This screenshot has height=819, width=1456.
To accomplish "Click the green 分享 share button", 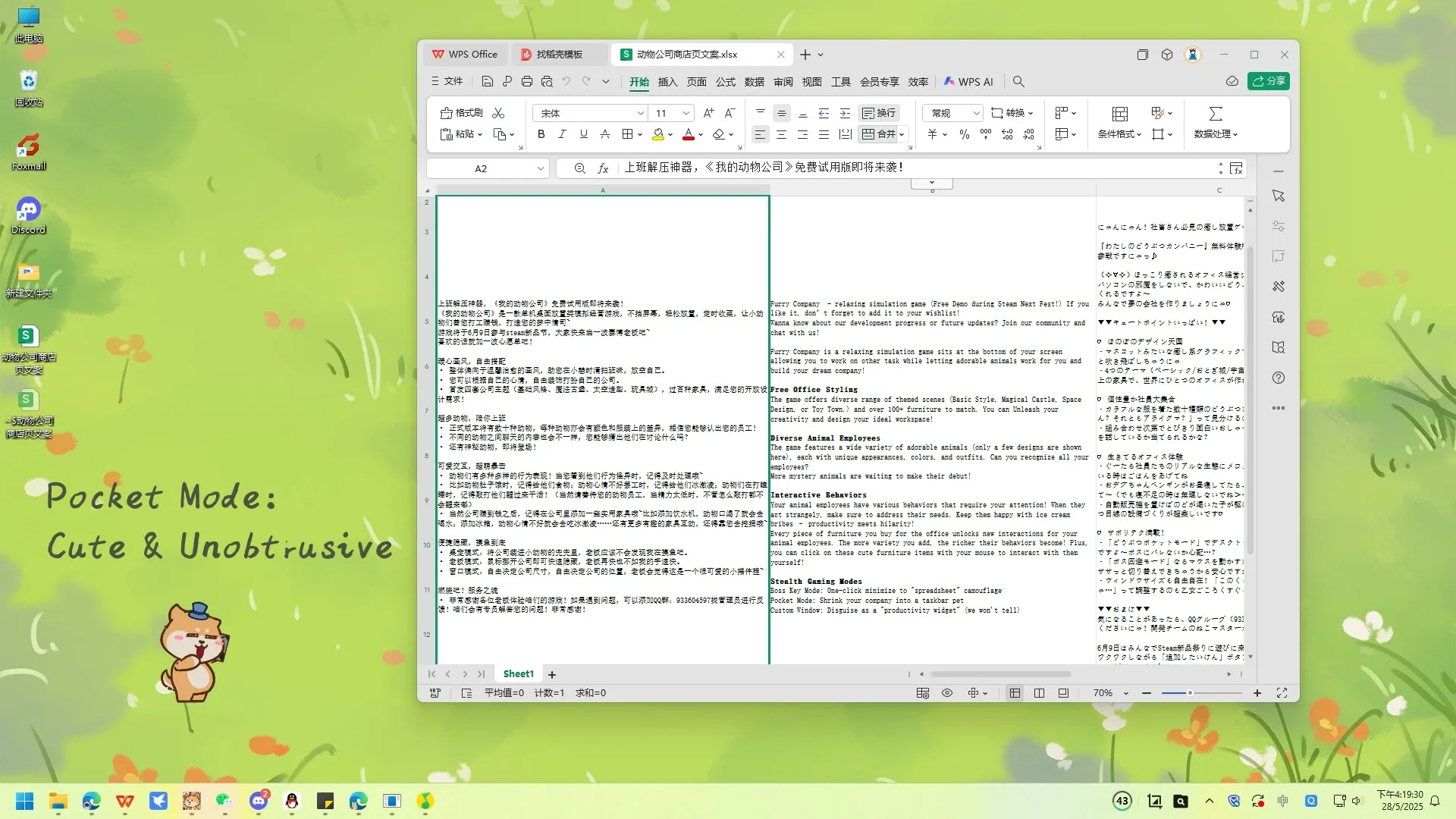I will [x=1268, y=81].
